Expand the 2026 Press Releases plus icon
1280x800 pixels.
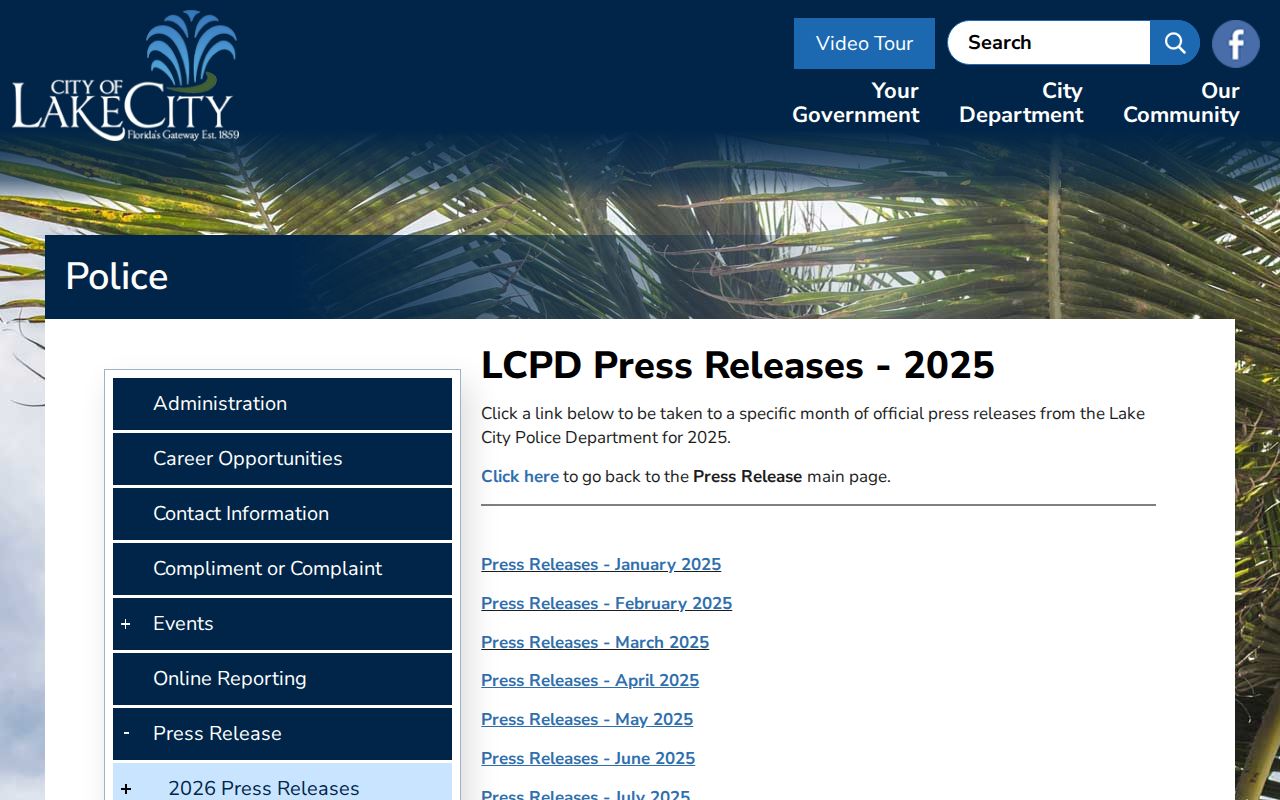126,789
